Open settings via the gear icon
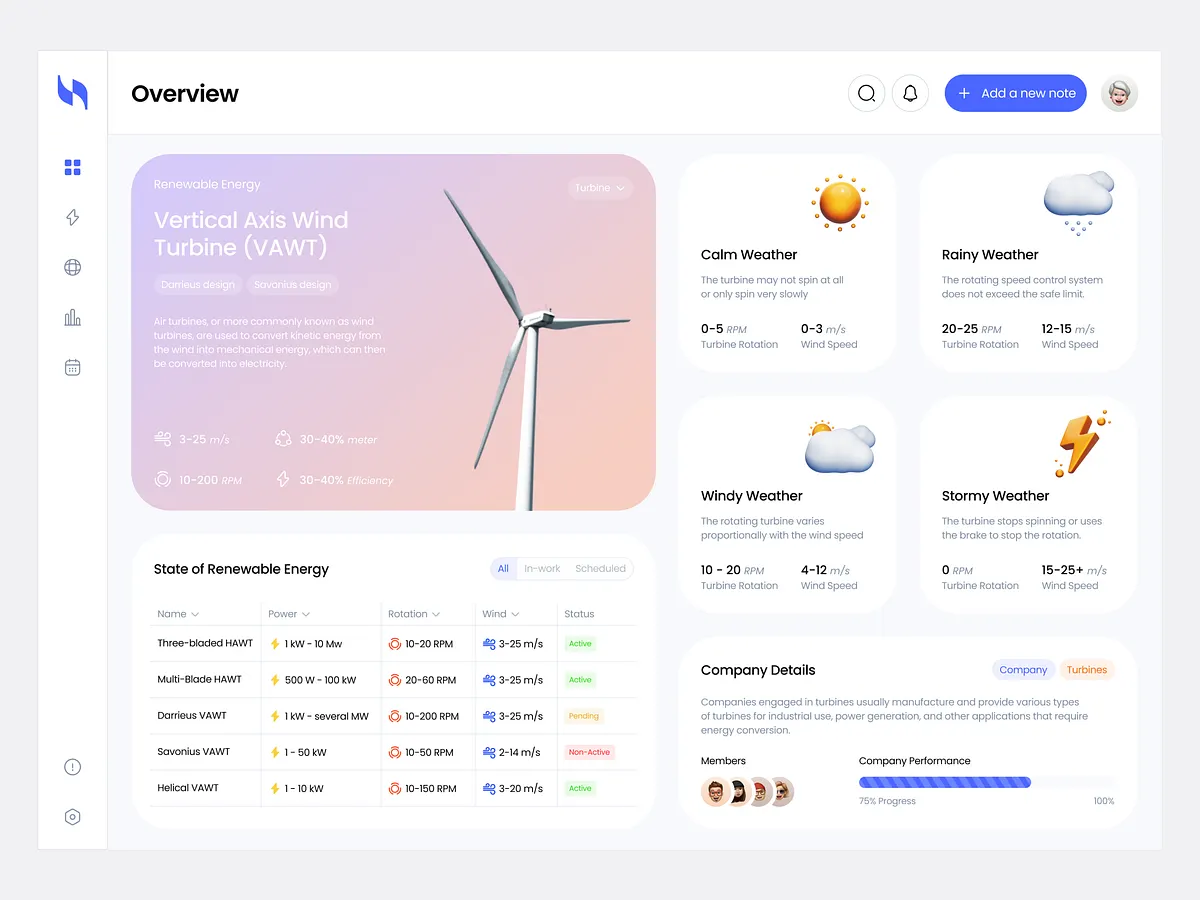The image size is (1200, 900). point(72,817)
